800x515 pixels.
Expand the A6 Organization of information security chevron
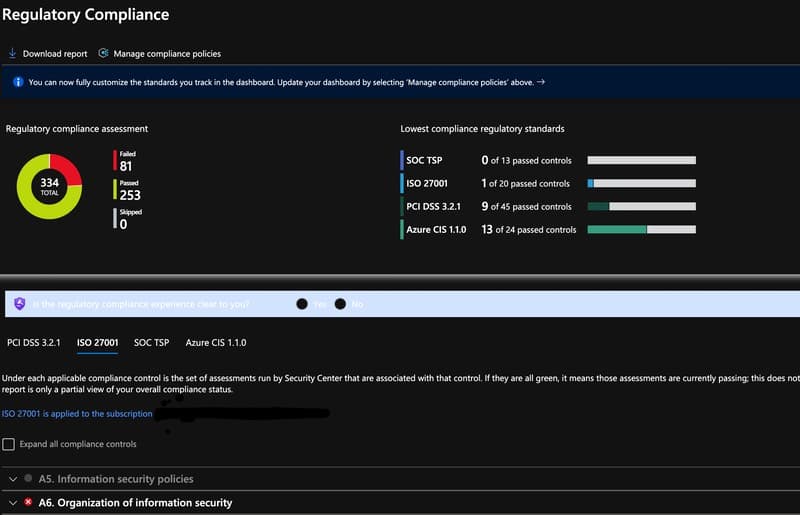tap(13, 503)
